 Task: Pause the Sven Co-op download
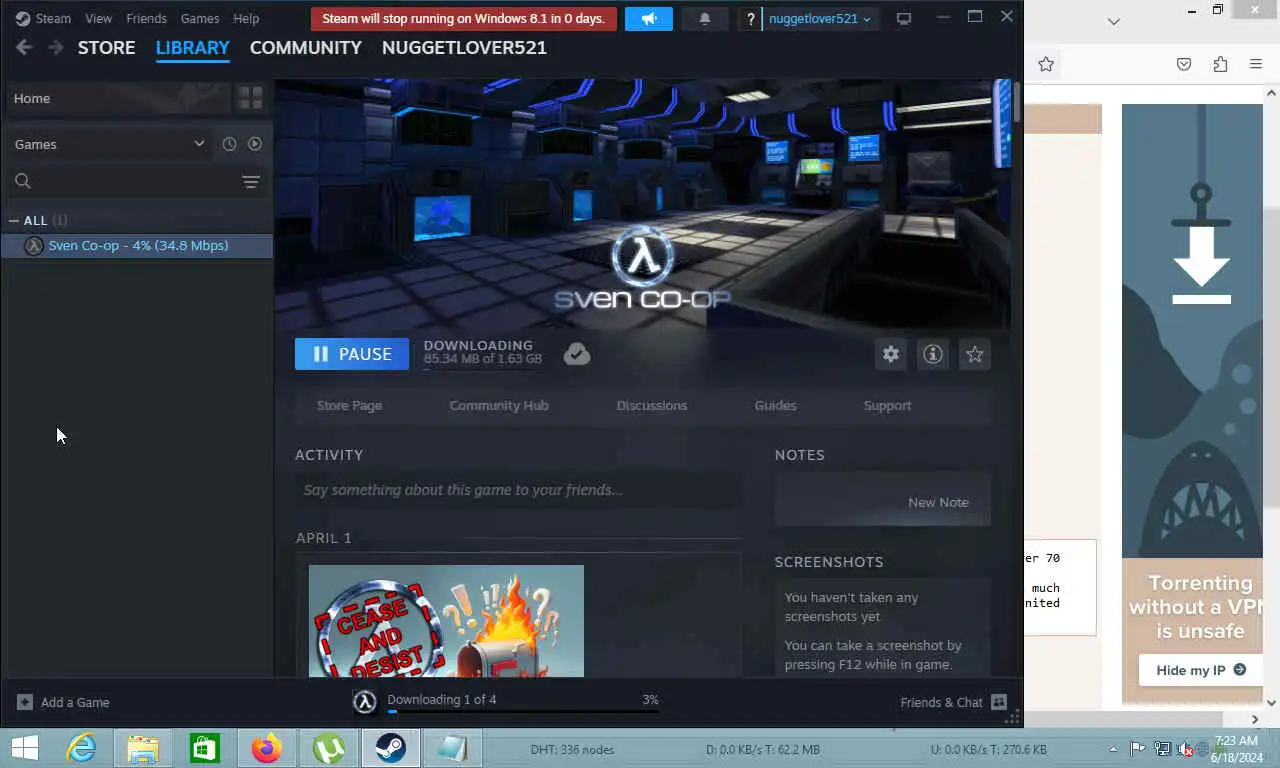point(352,354)
